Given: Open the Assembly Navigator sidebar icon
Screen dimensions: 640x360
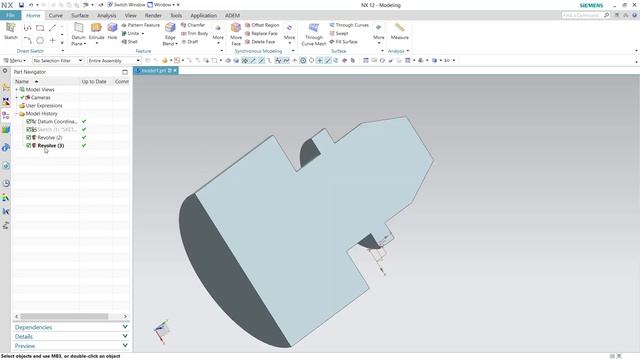Looking at the screenshot, I should pyautogui.click(x=6, y=87).
